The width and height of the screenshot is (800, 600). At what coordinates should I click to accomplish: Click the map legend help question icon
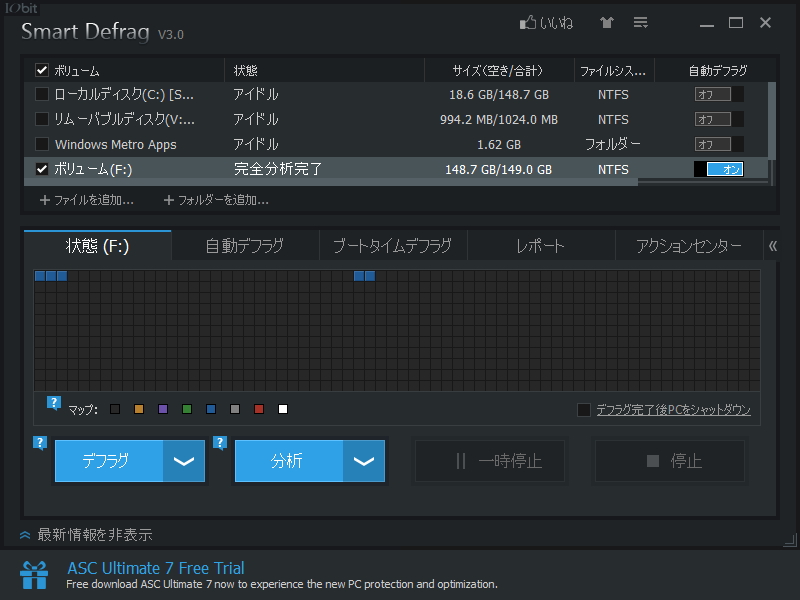click(54, 403)
